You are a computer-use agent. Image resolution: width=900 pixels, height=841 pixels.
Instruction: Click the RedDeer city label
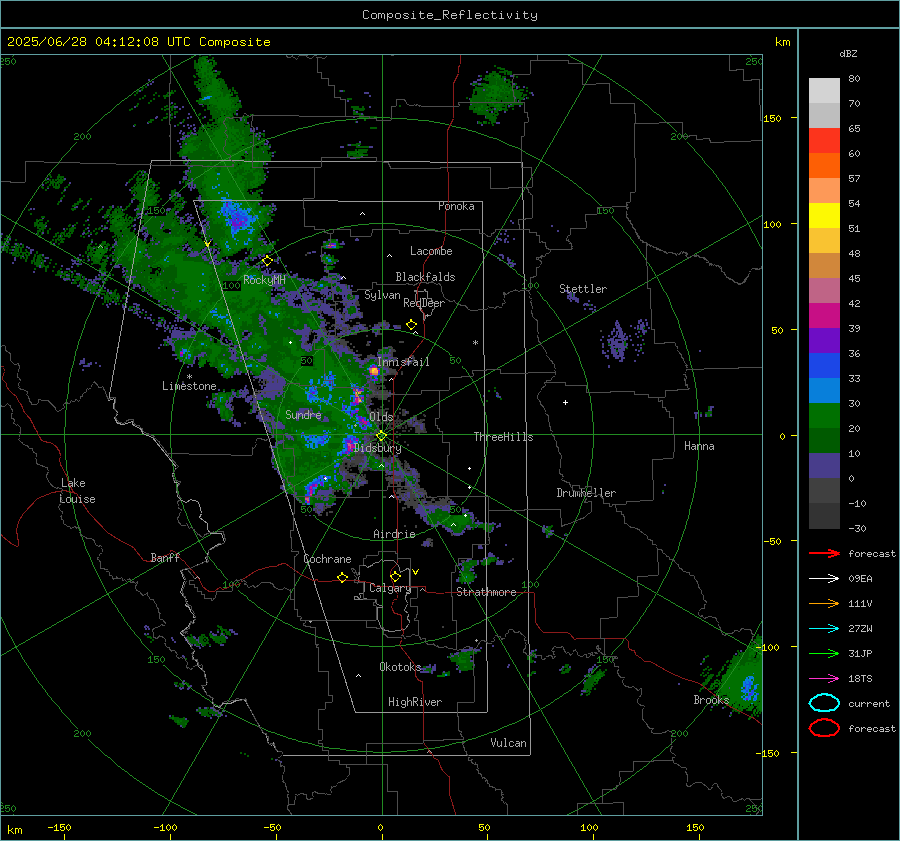click(424, 303)
